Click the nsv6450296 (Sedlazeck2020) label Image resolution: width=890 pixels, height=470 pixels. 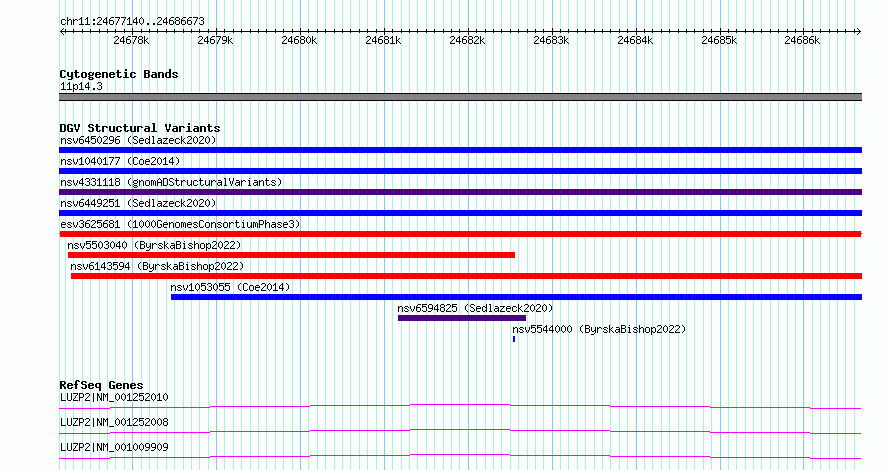point(138,140)
